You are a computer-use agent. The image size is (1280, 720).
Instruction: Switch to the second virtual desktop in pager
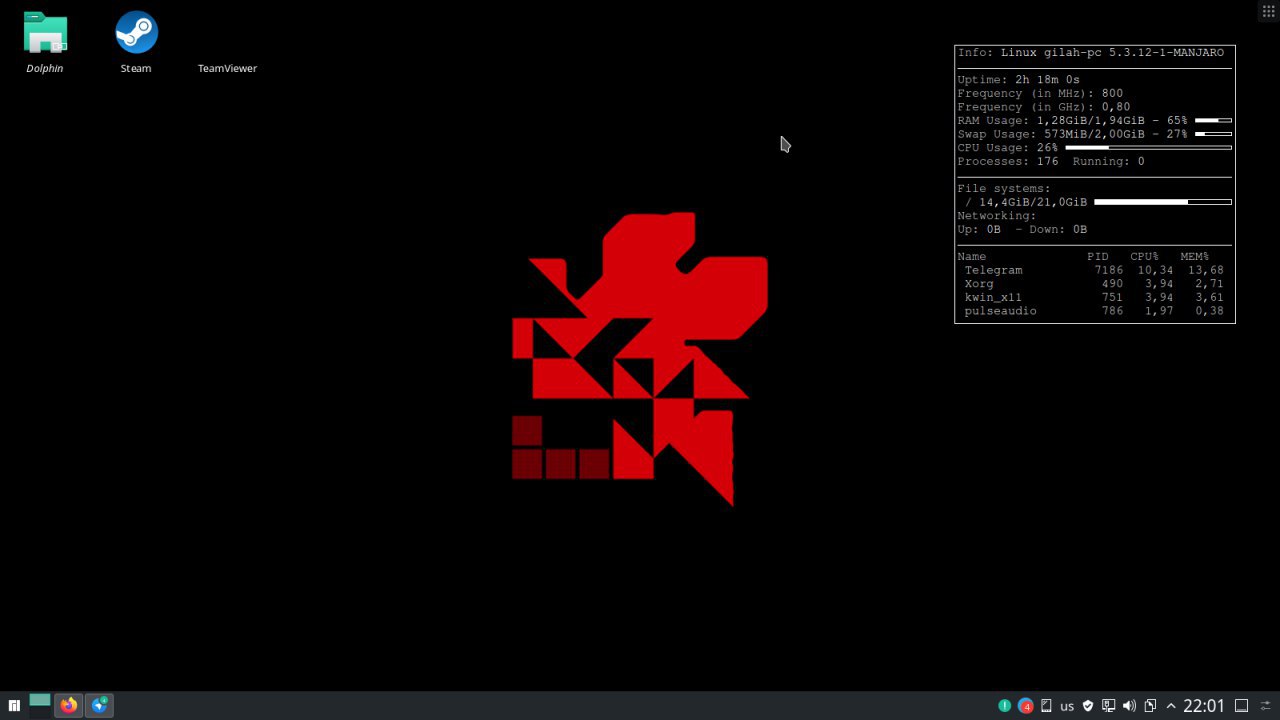(x=40, y=712)
